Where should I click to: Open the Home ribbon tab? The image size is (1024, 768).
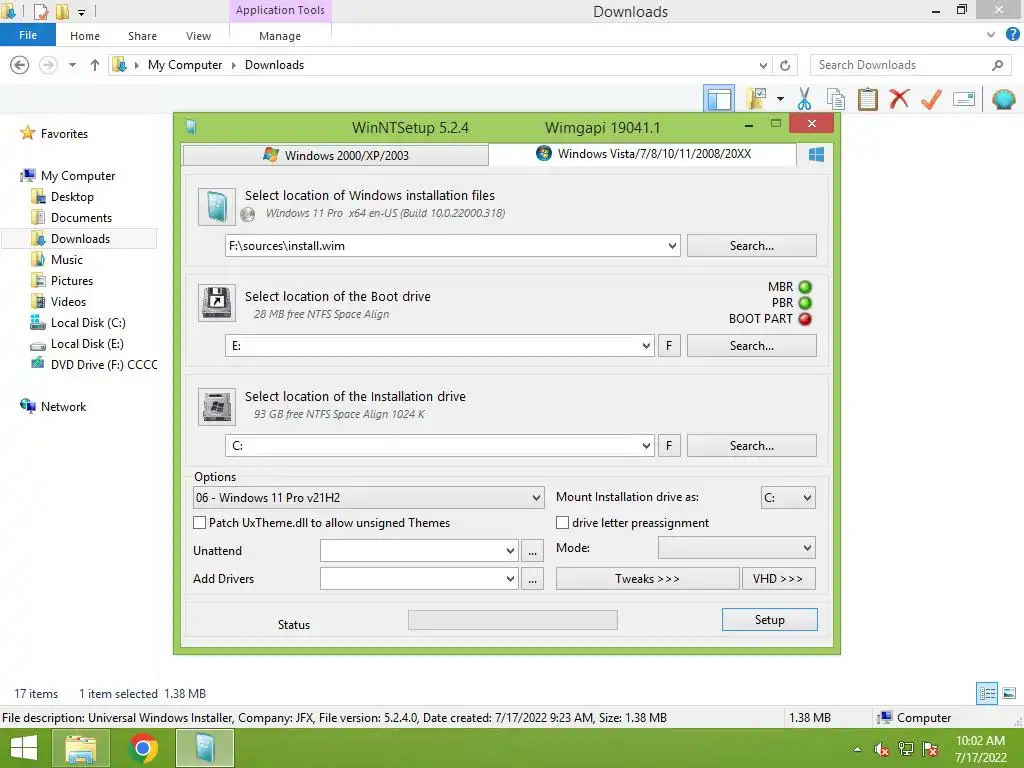(85, 36)
